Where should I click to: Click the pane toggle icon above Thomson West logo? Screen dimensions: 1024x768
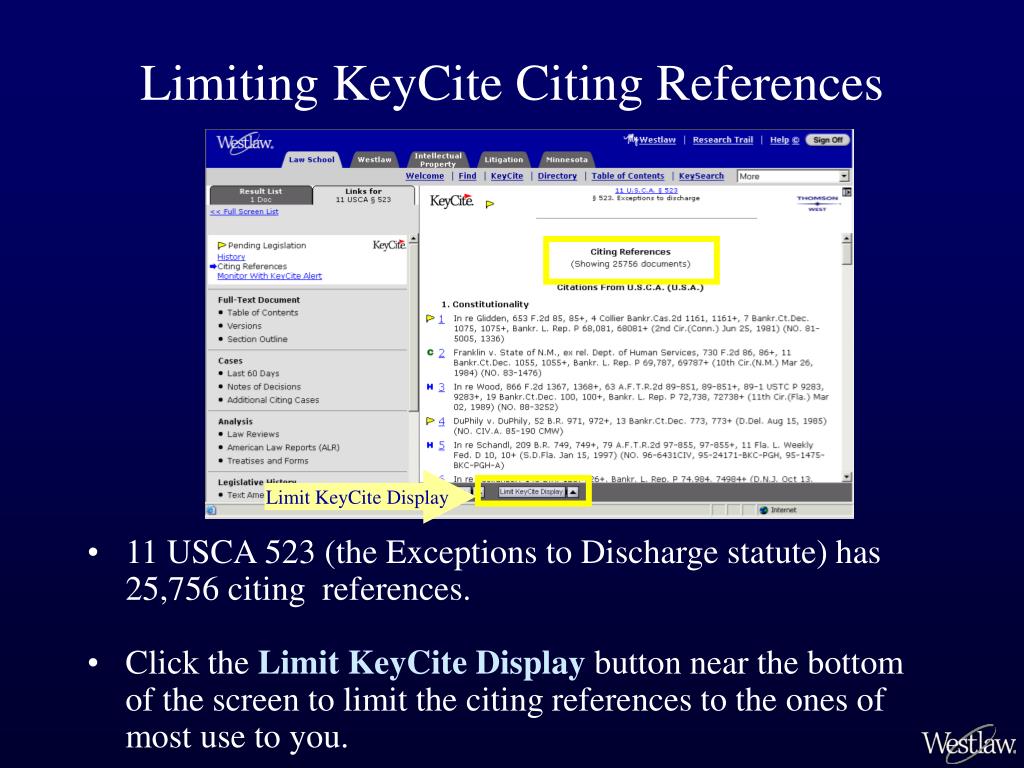click(846, 192)
